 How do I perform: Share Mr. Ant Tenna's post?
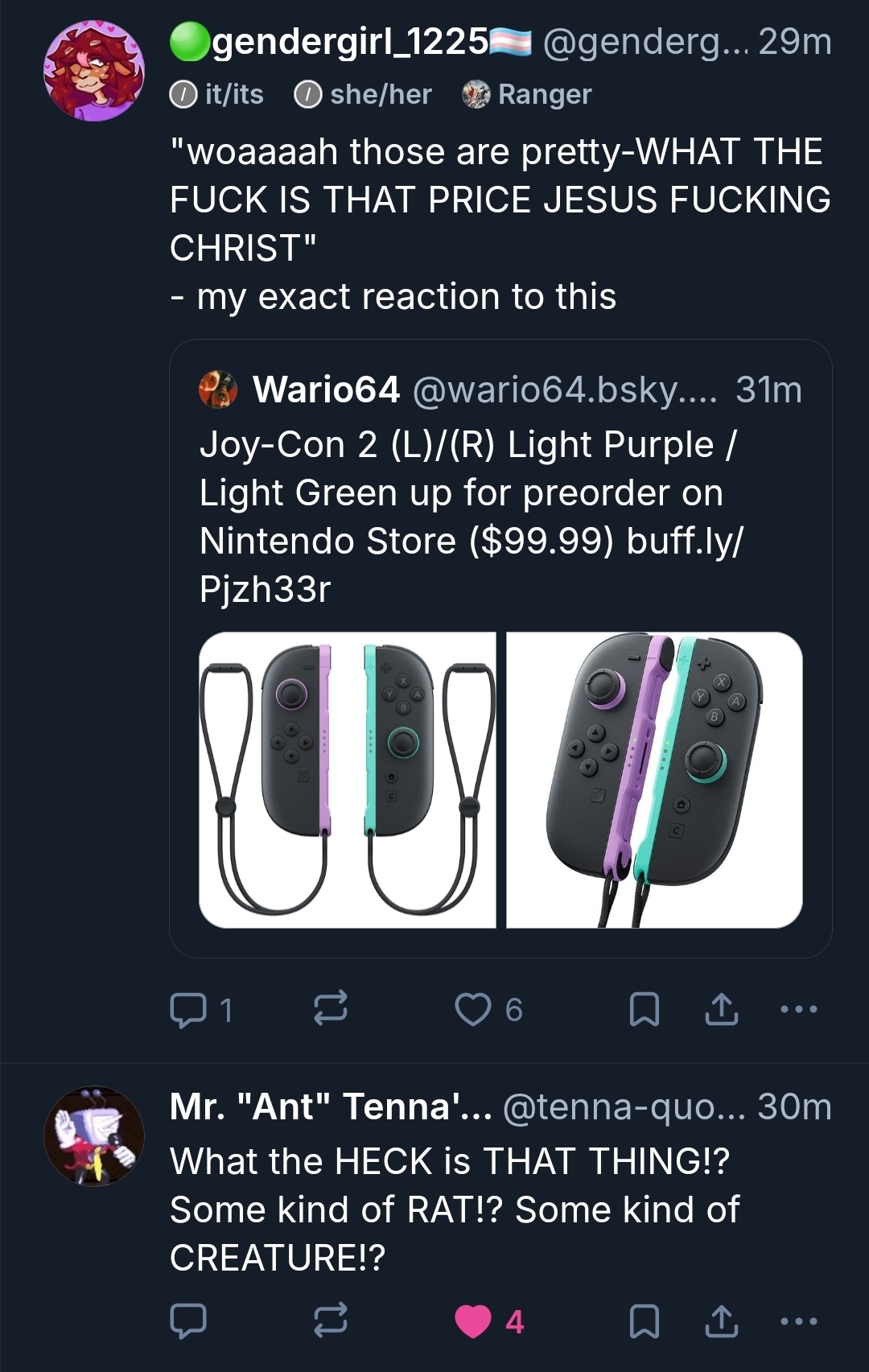tap(722, 1321)
